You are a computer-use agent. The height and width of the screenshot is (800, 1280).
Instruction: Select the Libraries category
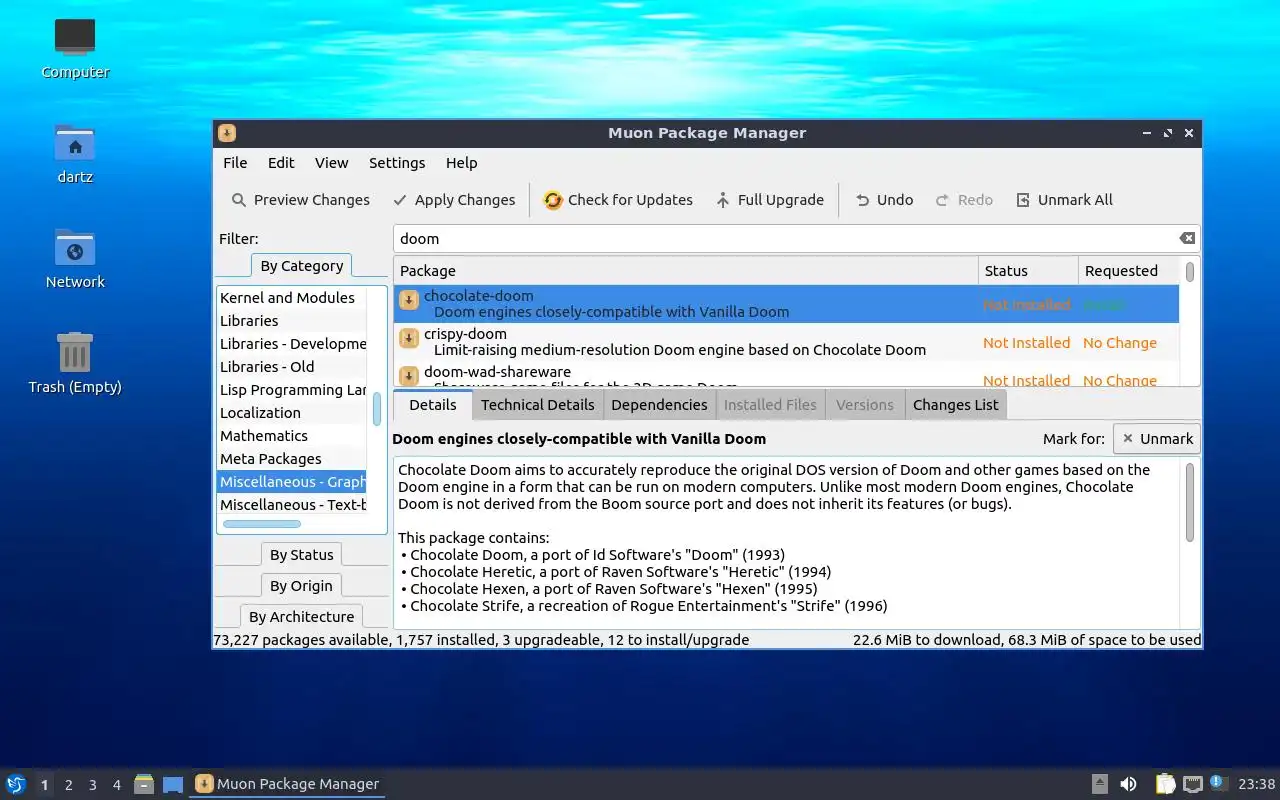[292, 321]
